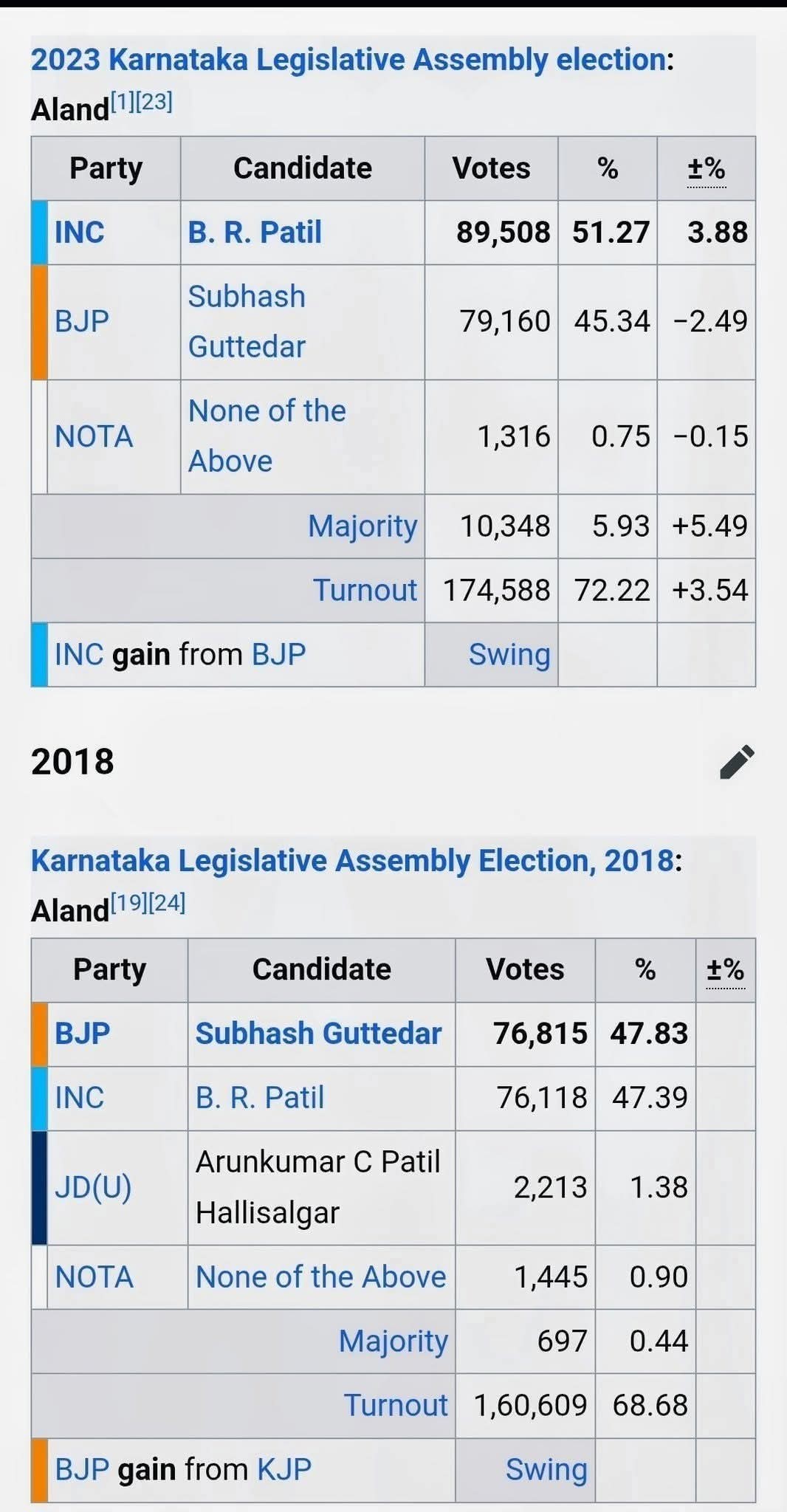Click reference [19] next to Aland
This screenshot has height=1512, width=787.
(x=129, y=903)
